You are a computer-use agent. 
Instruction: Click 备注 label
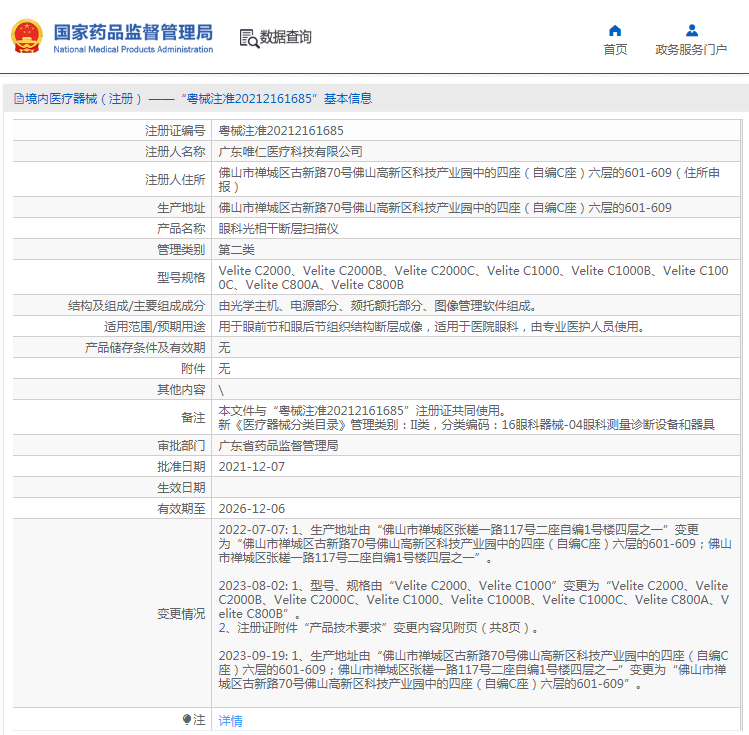pyautogui.click(x=193, y=417)
